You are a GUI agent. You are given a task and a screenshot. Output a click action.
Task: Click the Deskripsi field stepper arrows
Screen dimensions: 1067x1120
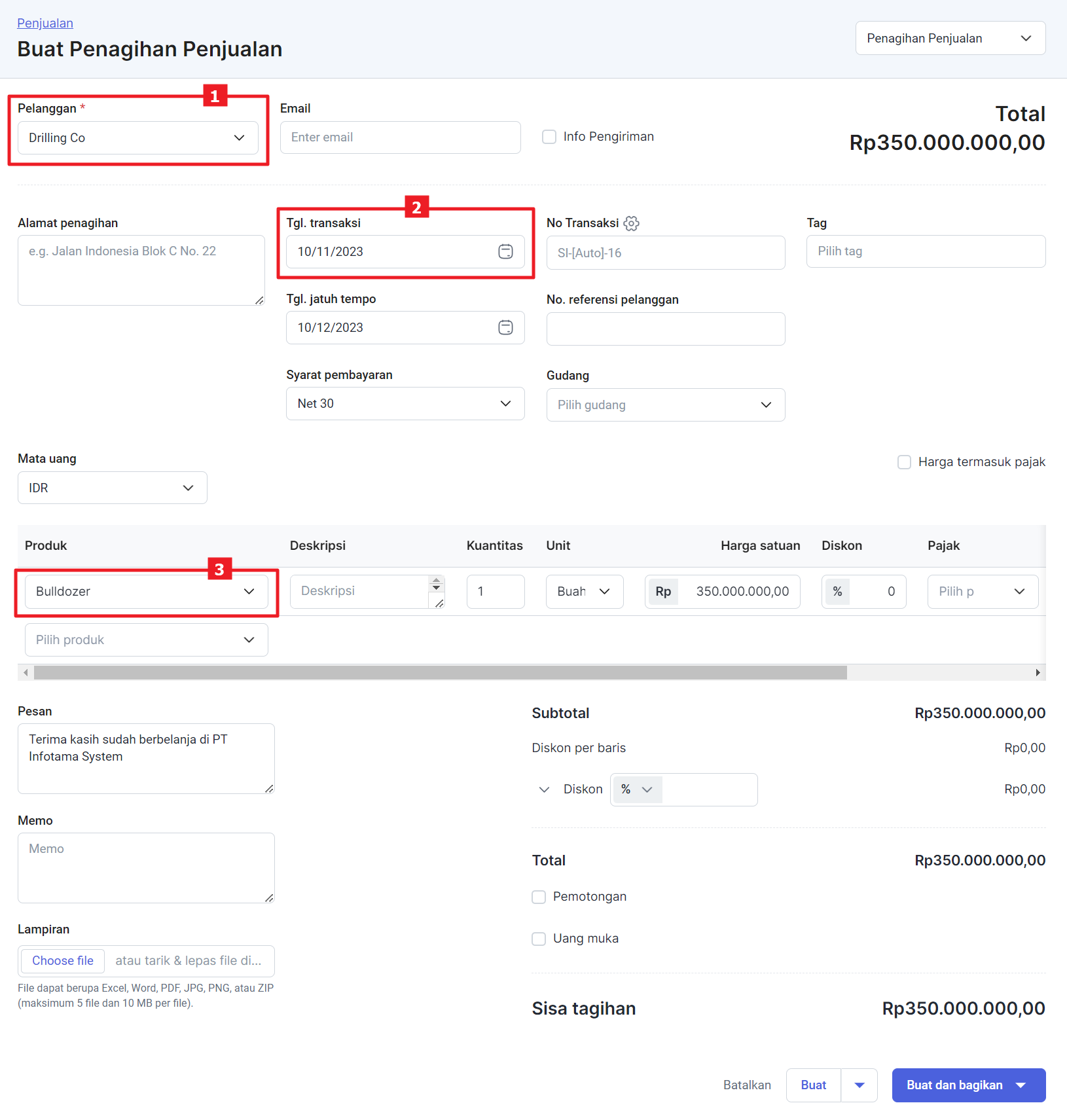point(437,583)
